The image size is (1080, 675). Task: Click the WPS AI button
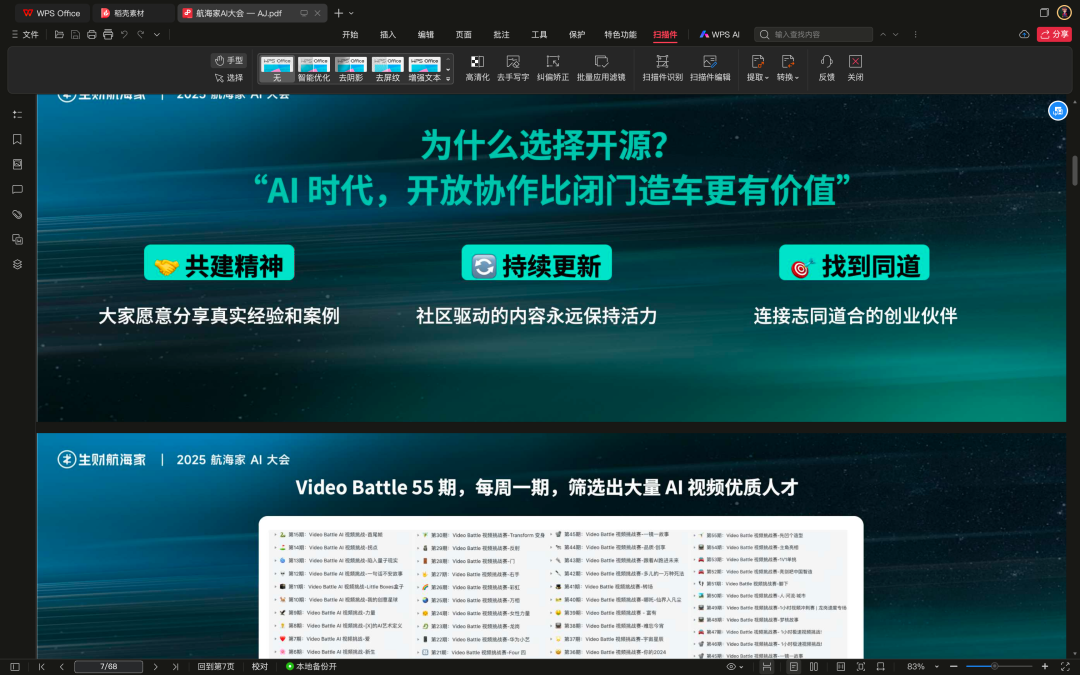click(719, 34)
